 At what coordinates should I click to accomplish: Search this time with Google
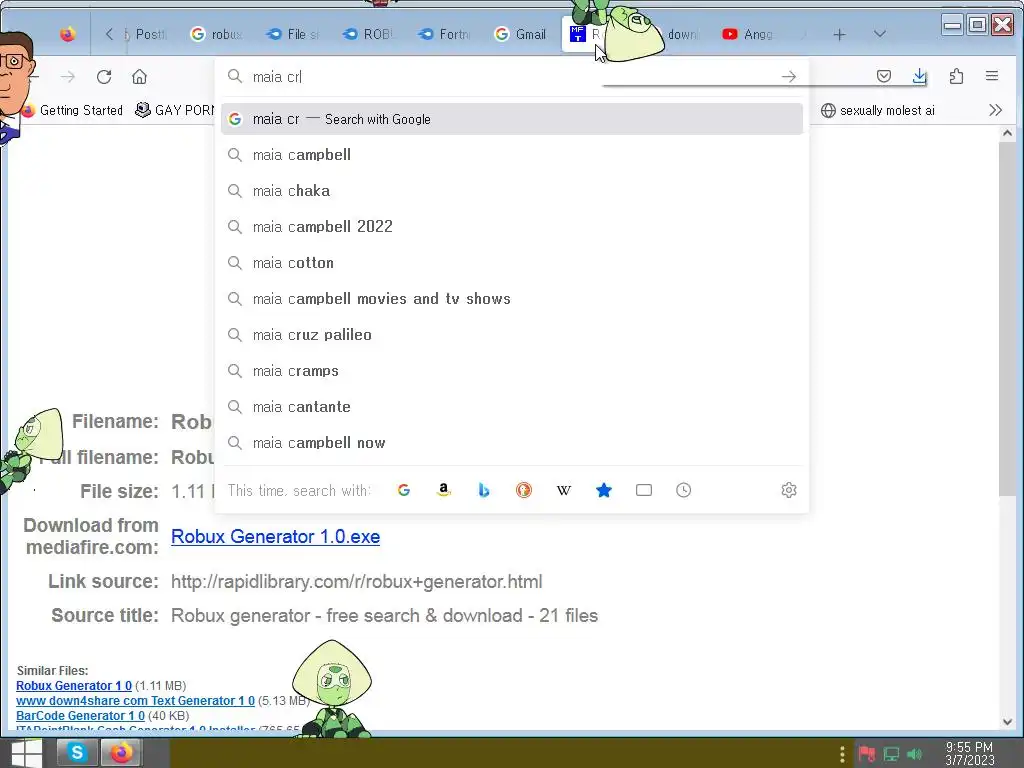click(404, 490)
